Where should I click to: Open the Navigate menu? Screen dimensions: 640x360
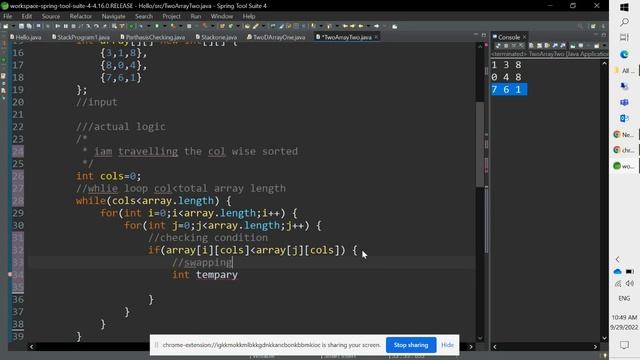pos(113,16)
